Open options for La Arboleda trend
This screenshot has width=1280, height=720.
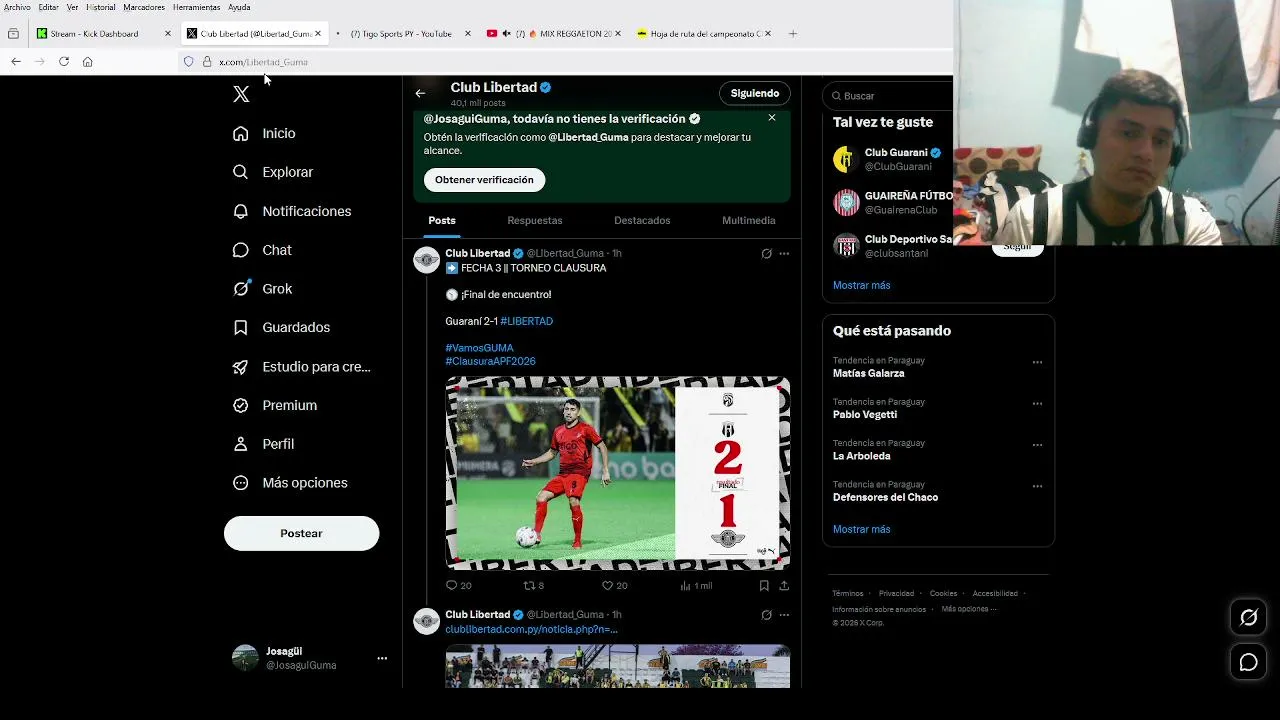[1037, 445]
